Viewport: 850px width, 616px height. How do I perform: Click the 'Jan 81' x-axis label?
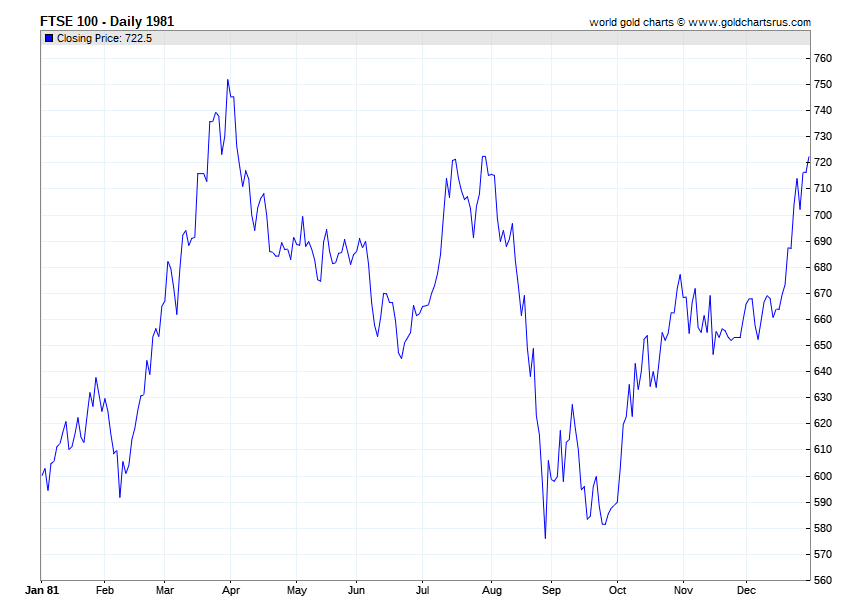coord(42,590)
